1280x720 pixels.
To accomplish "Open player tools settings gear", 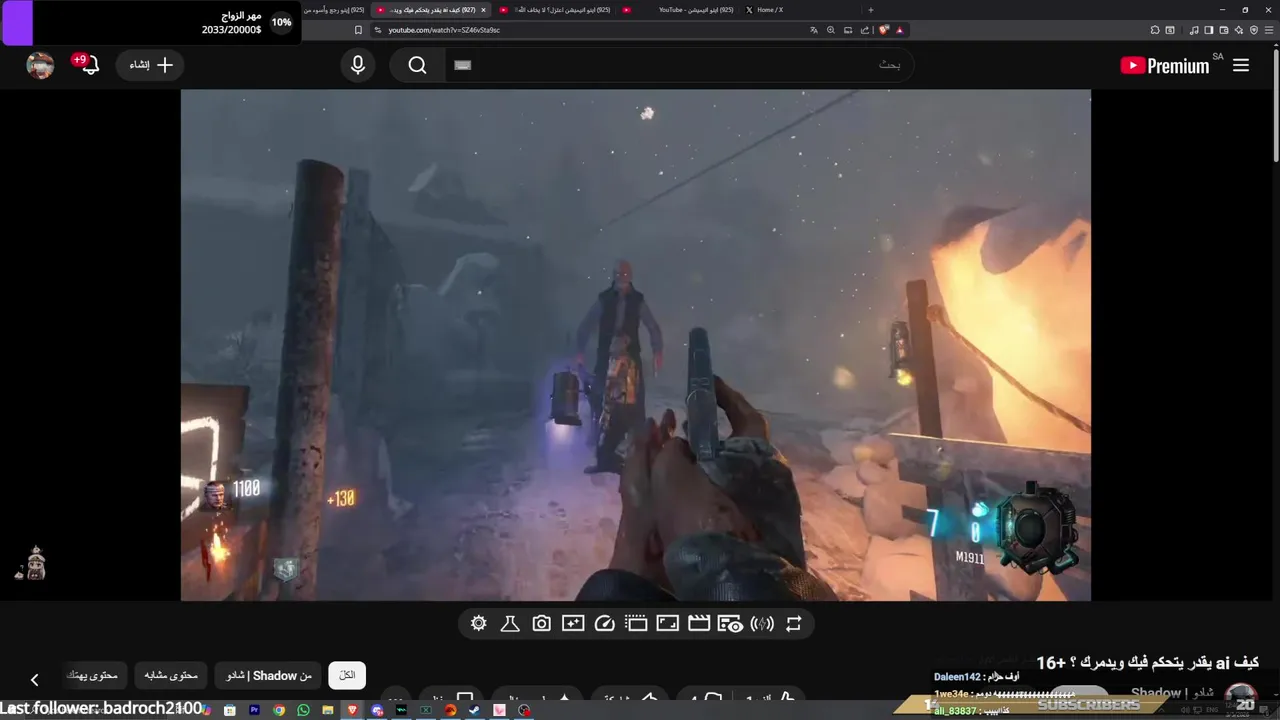I will [x=478, y=624].
